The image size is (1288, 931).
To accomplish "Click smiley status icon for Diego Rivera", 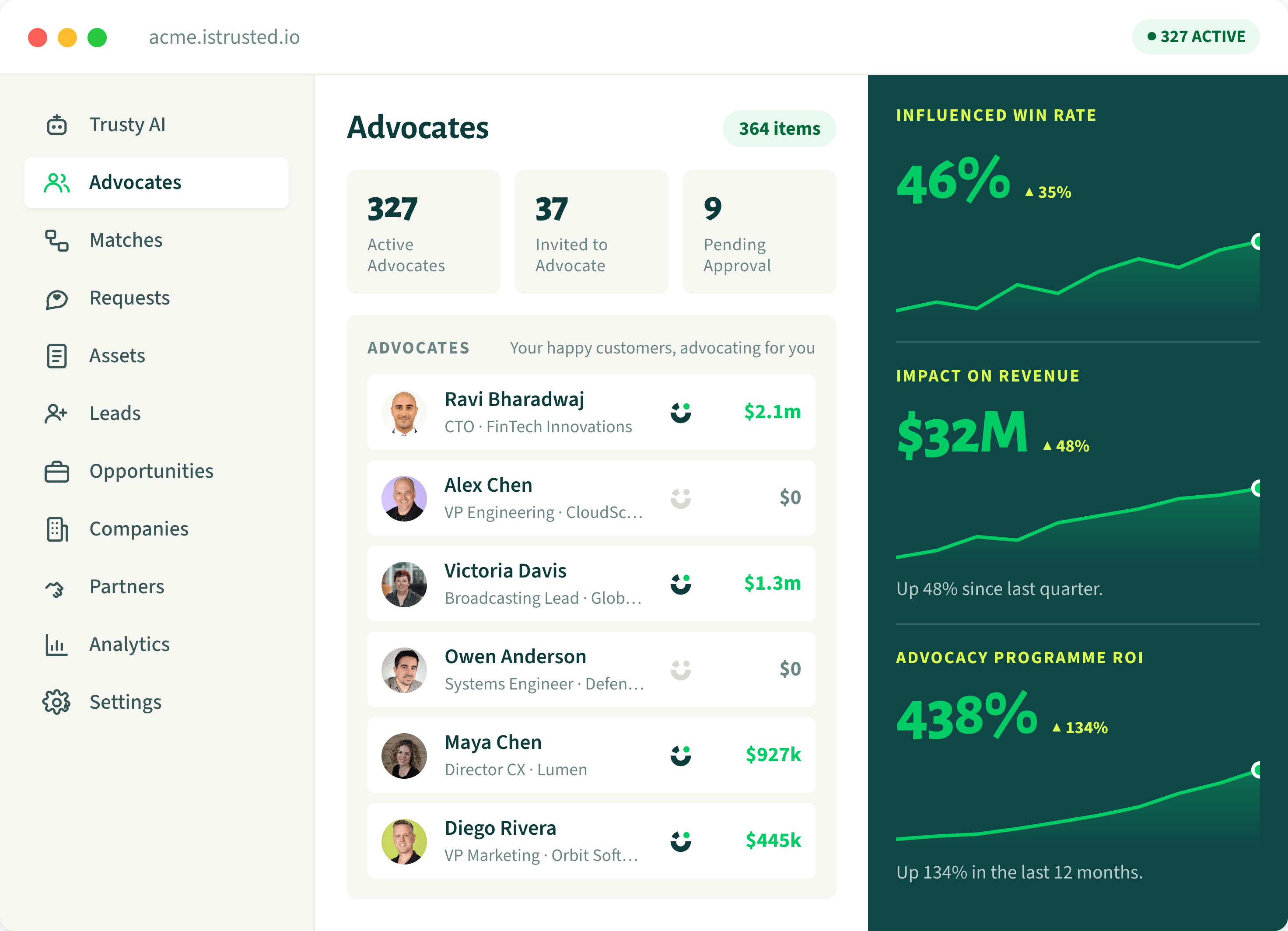I will tap(680, 841).
